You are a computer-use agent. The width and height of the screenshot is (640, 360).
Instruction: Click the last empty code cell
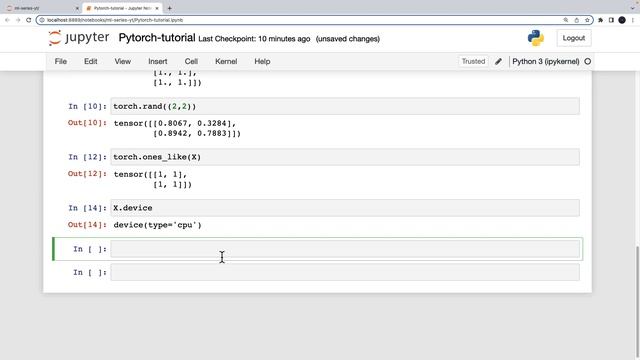click(x=345, y=272)
